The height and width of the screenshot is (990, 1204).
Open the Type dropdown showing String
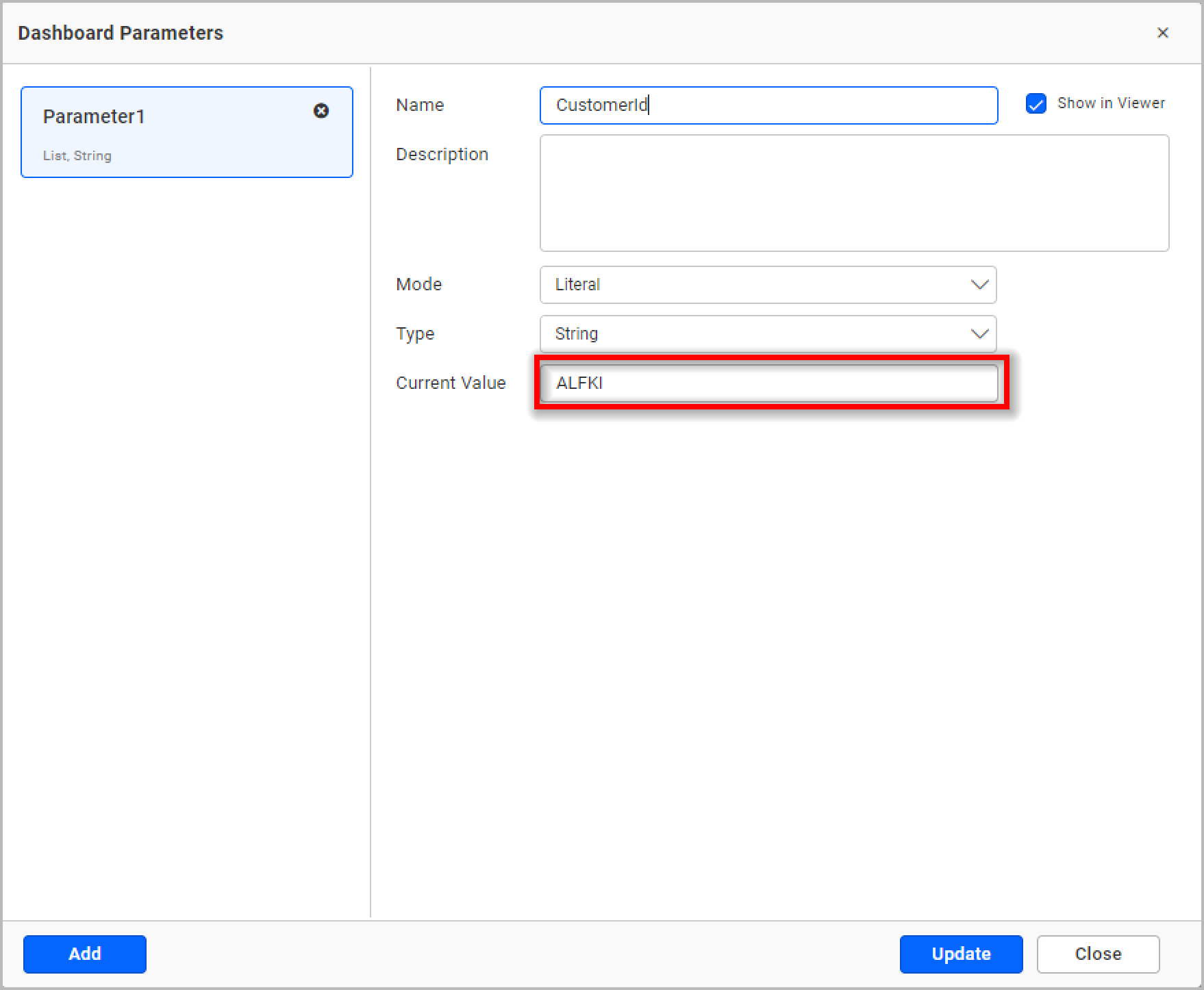click(x=767, y=333)
